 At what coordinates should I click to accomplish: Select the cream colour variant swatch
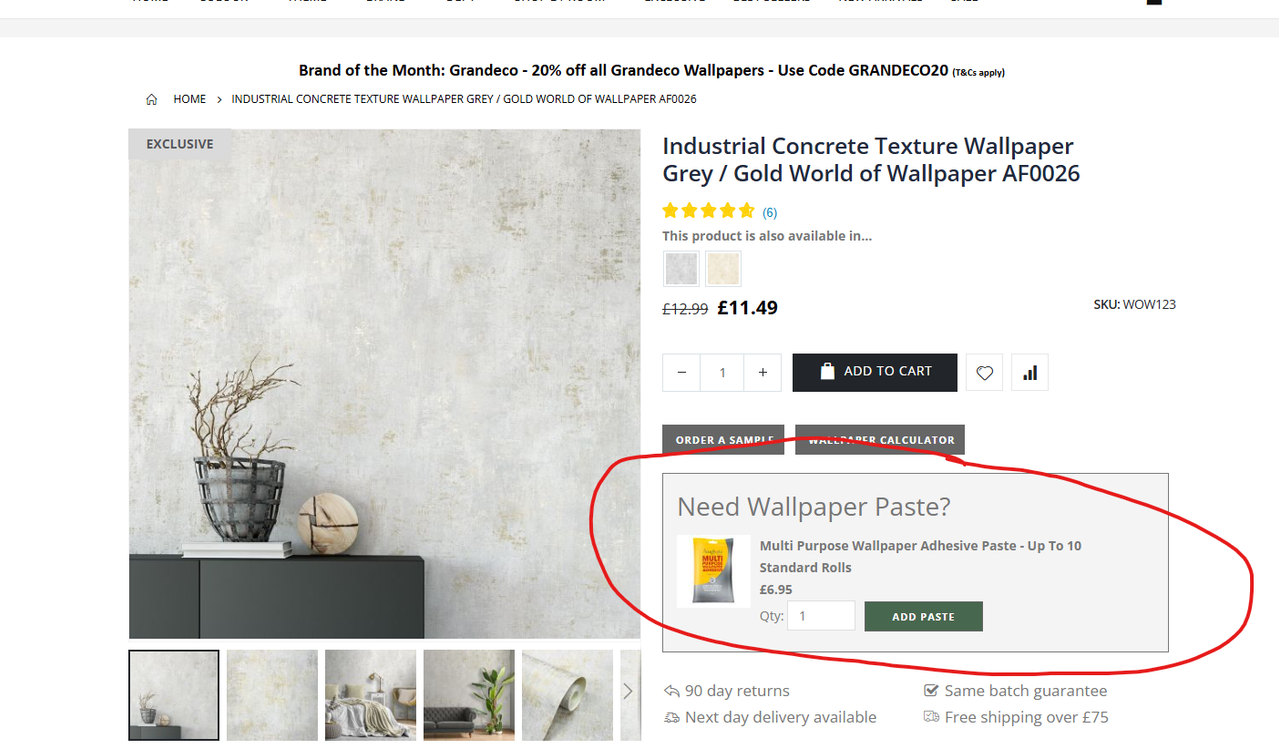(723, 268)
